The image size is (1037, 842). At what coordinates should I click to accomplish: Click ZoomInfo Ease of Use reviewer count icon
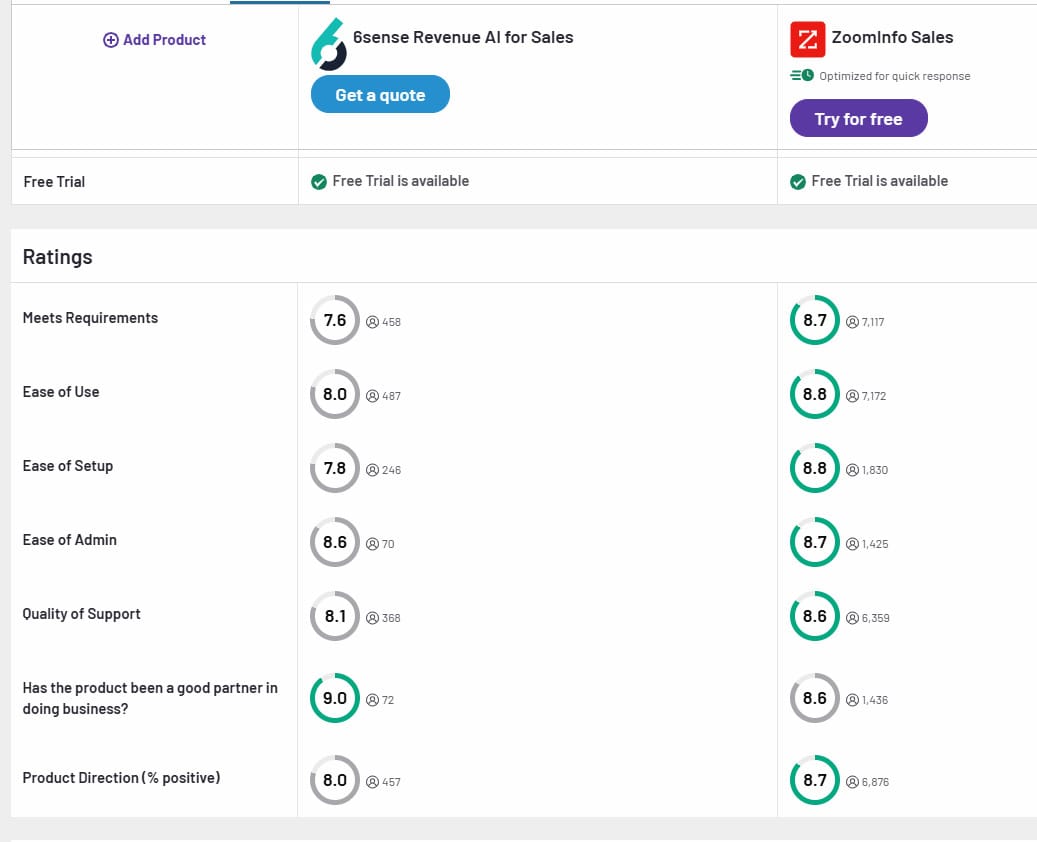click(852, 396)
